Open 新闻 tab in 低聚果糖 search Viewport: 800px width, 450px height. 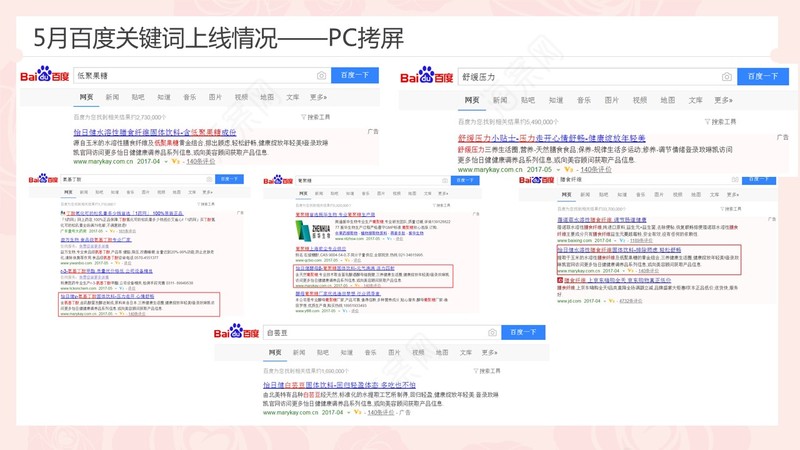pos(112,97)
